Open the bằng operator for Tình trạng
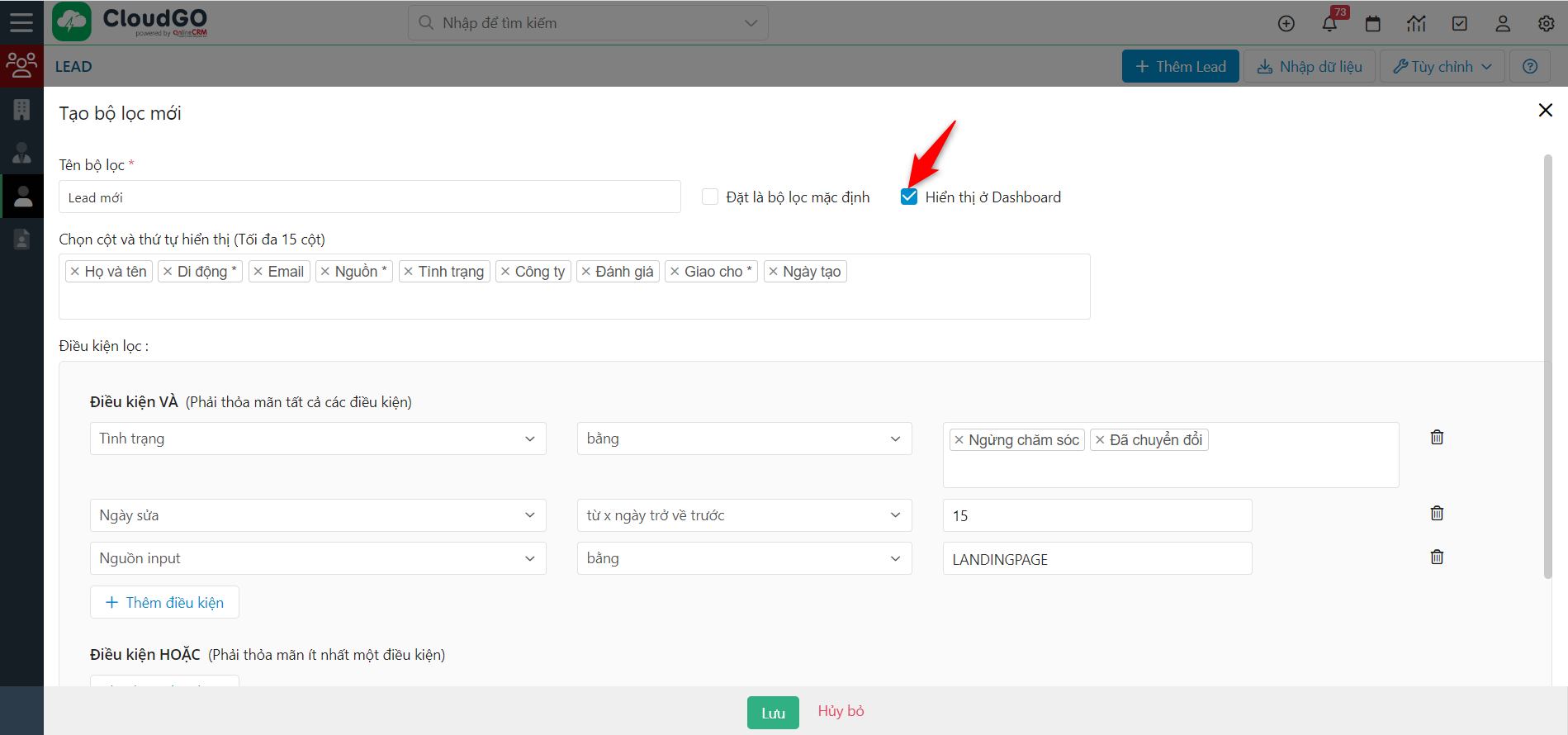 (744, 439)
